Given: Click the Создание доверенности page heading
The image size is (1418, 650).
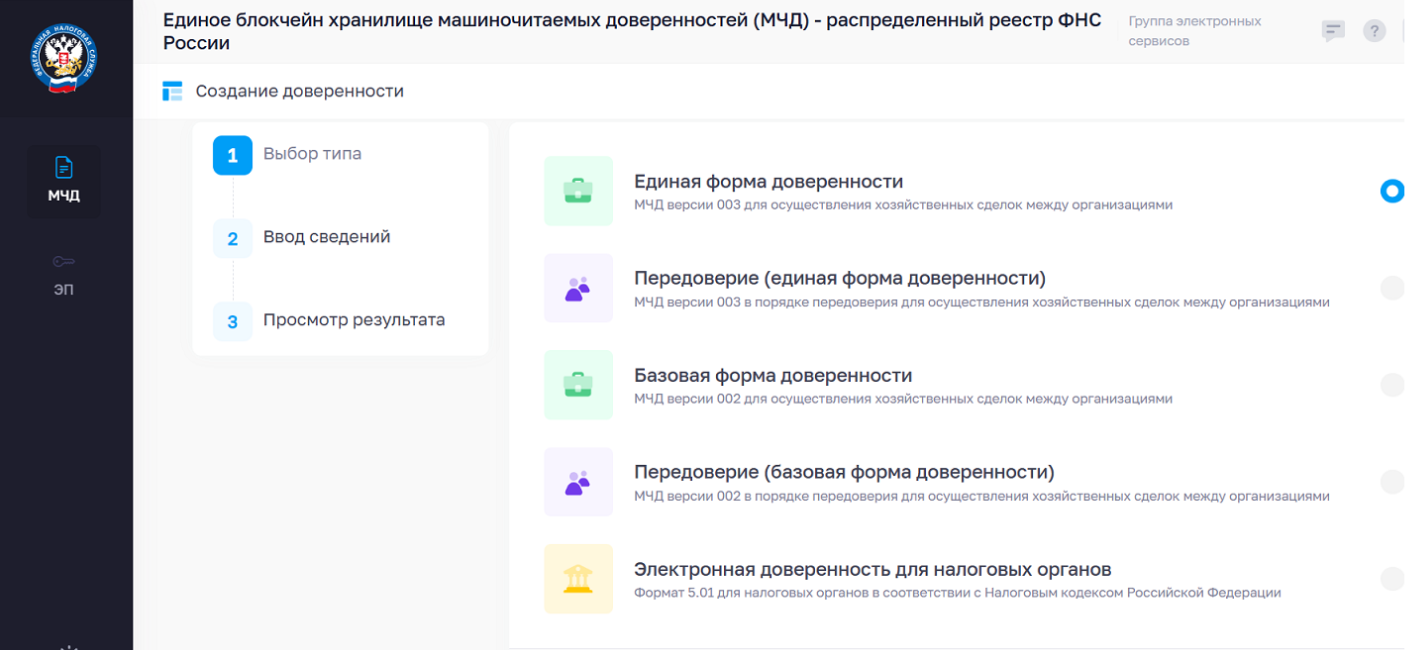Looking at the screenshot, I should tap(300, 91).
